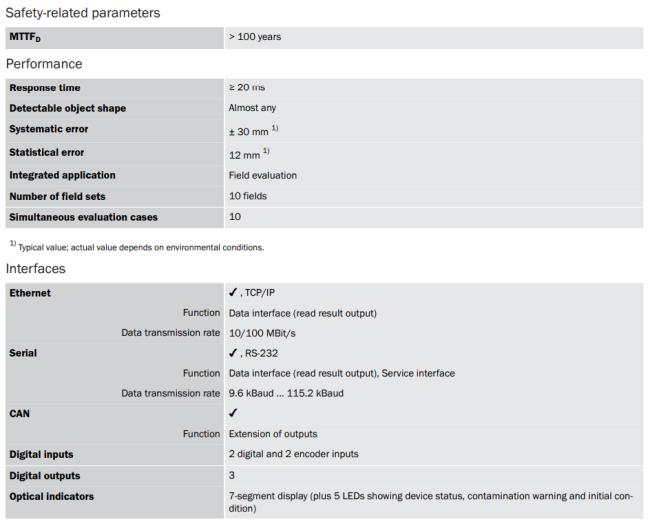650x522 pixels.
Task: Click the "Almost any" object shape value
Action: [253, 108]
